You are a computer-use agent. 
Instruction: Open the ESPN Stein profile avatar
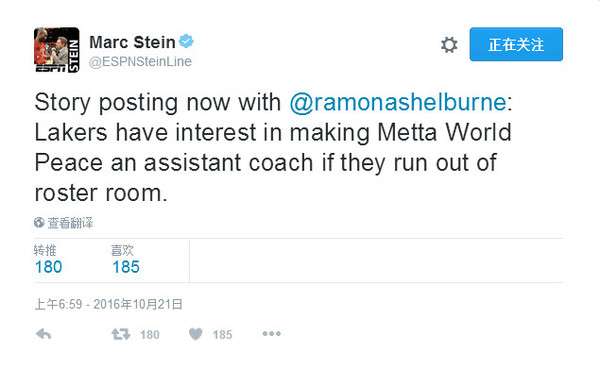[x=57, y=50]
